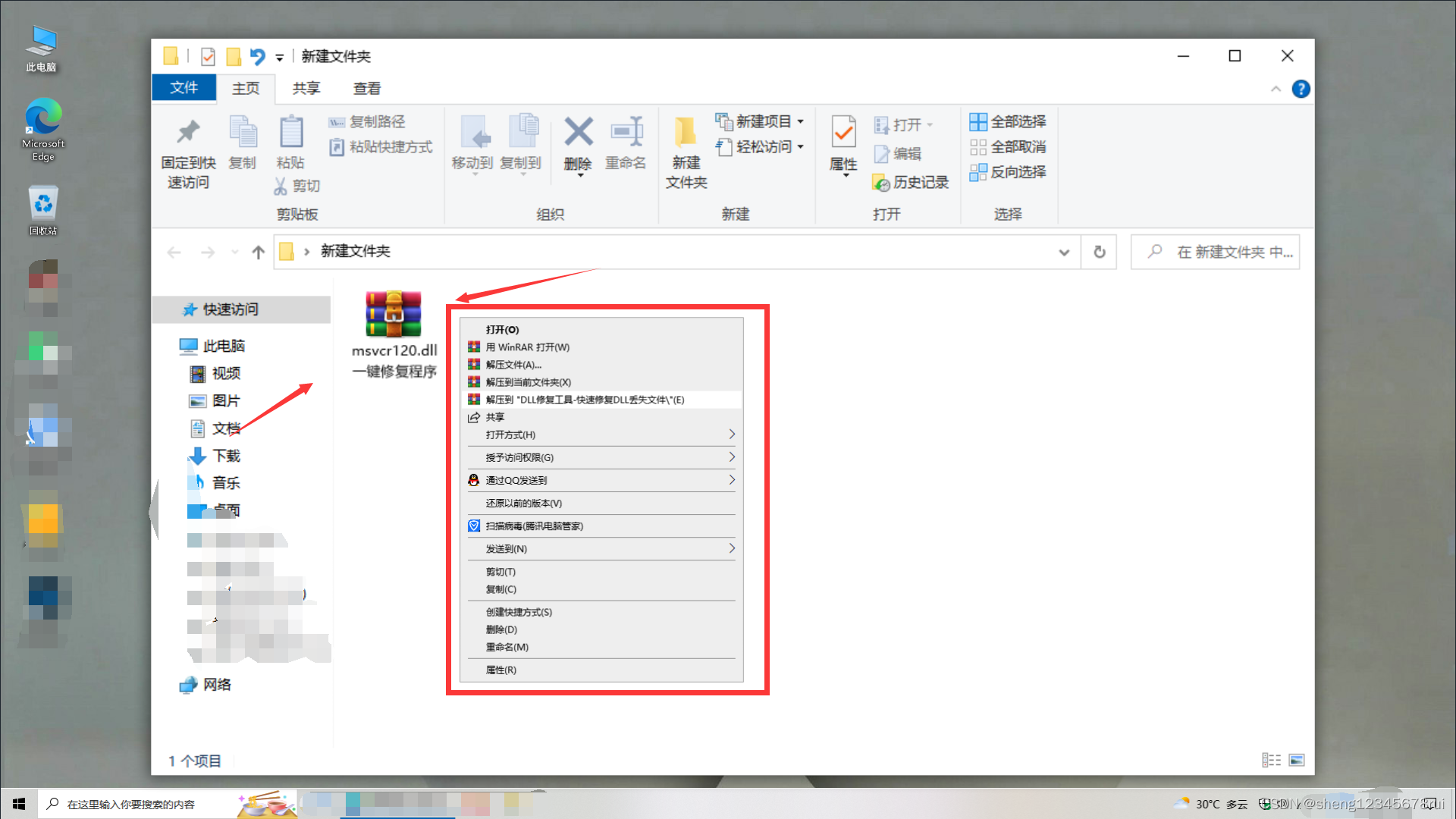Click the red Delete X icon
Image resolution: width=1456 pixels, height=819 pixels.
pos(578,133)
